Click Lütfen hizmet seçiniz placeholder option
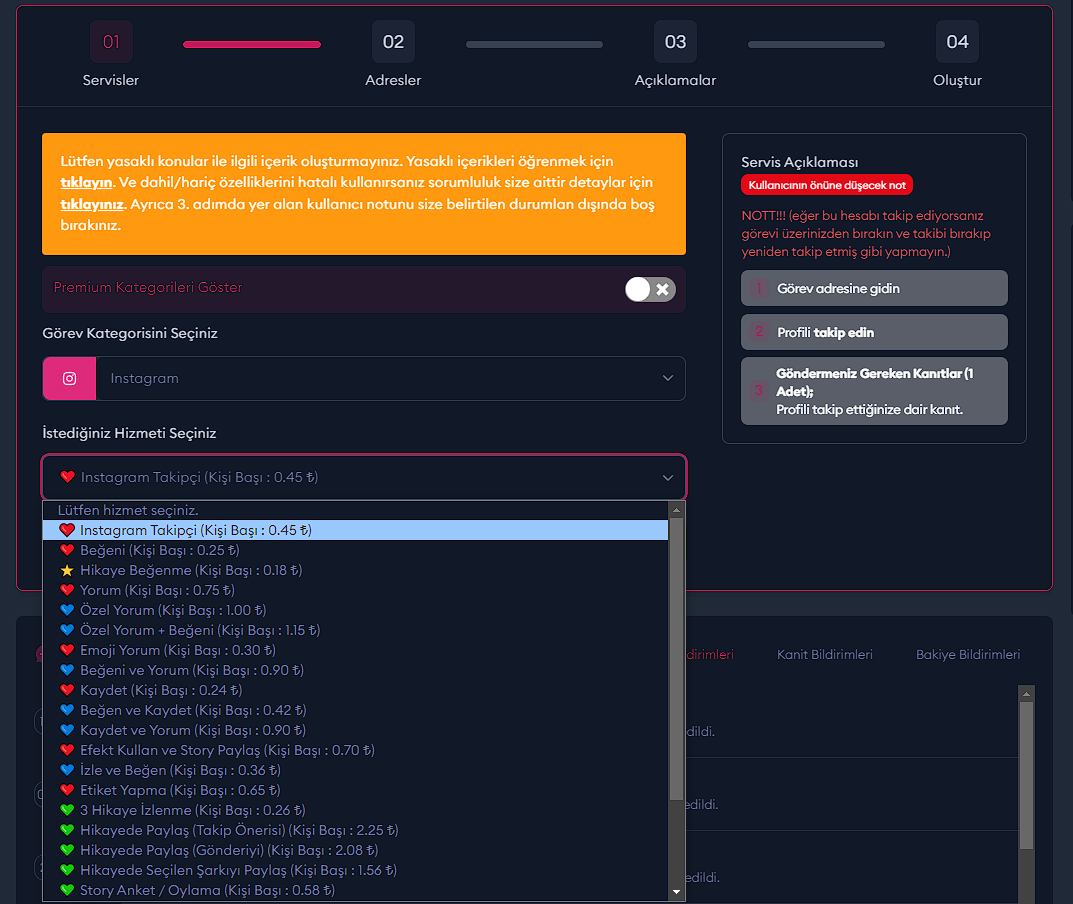The width and height of the screenshot is (1073, 904). click(x=355, y=511)
